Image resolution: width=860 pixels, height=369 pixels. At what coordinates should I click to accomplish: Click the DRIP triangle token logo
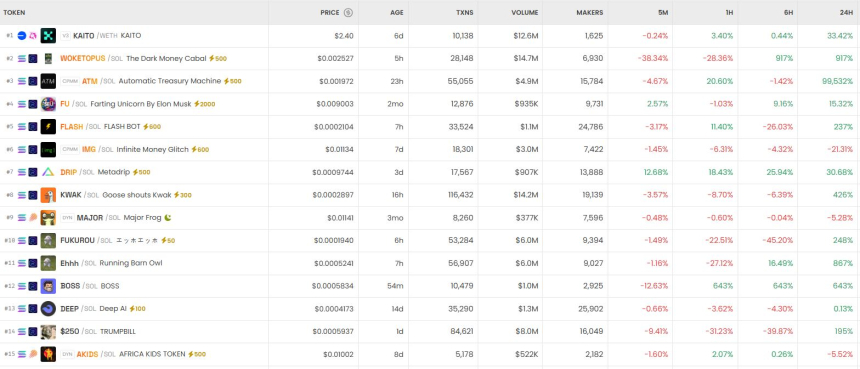(x=48, y=172)
